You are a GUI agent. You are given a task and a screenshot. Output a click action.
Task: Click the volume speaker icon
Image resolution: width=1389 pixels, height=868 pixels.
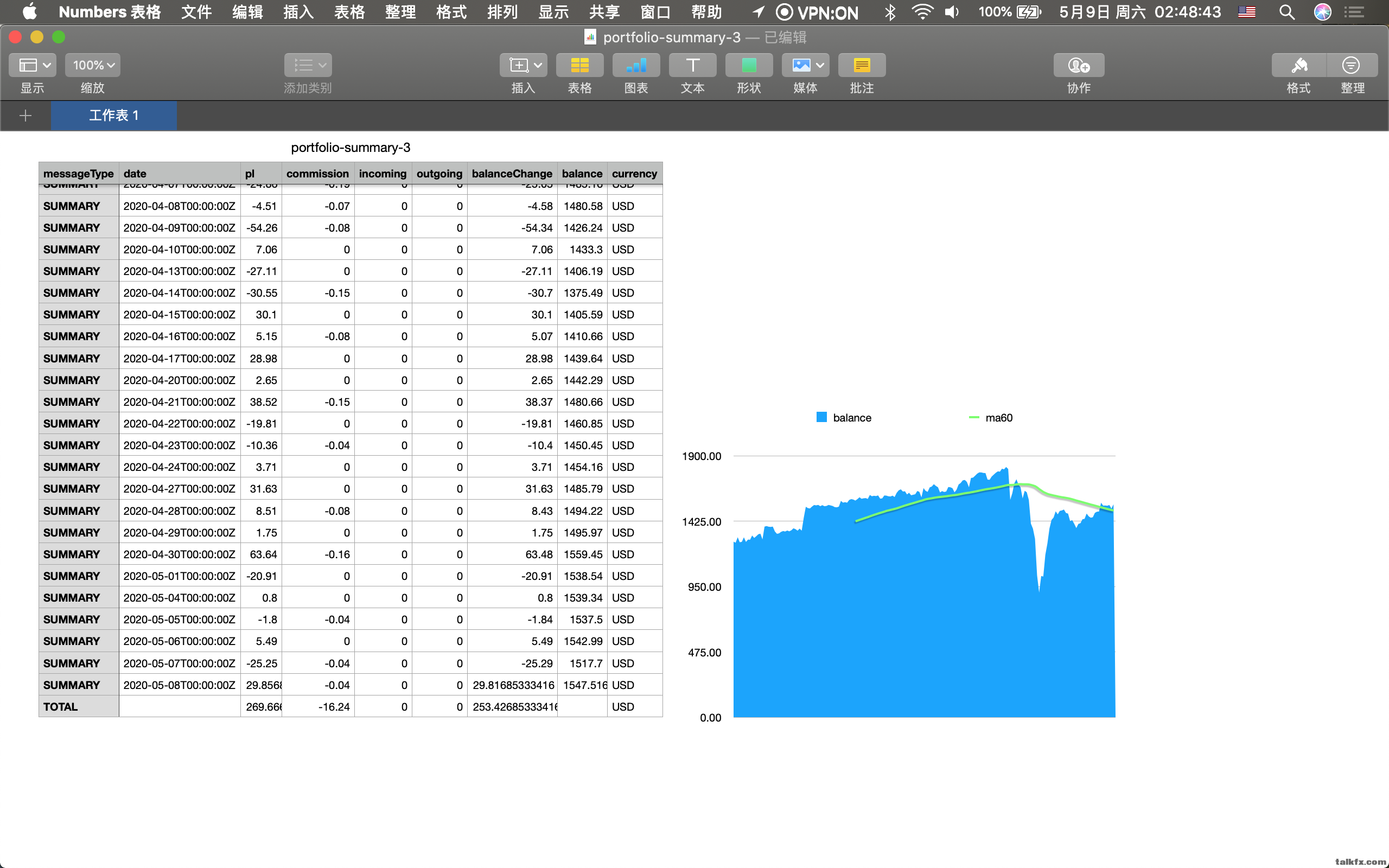(x=952, y=12)
